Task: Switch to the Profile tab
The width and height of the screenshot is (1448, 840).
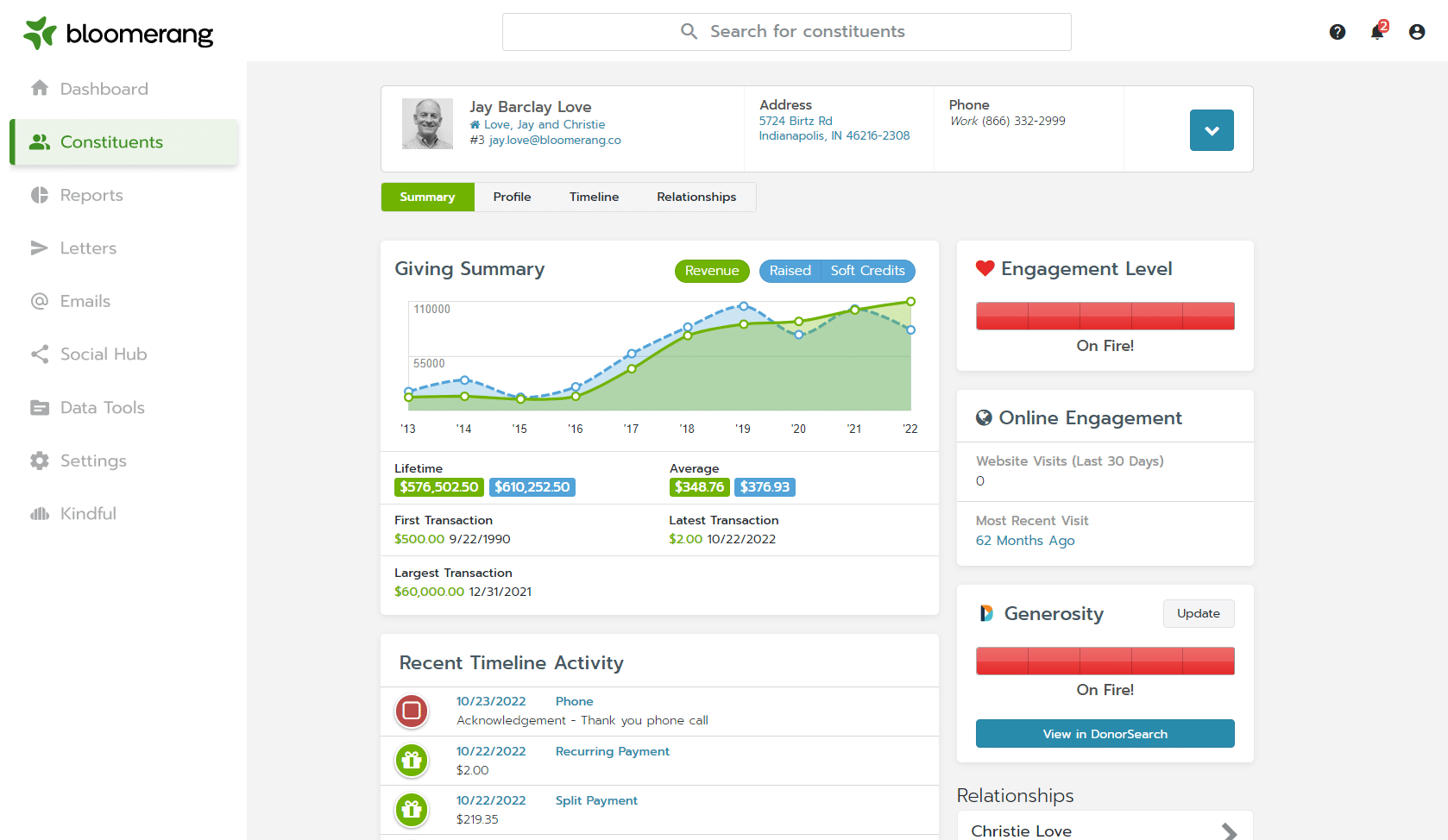Action: 512,197
